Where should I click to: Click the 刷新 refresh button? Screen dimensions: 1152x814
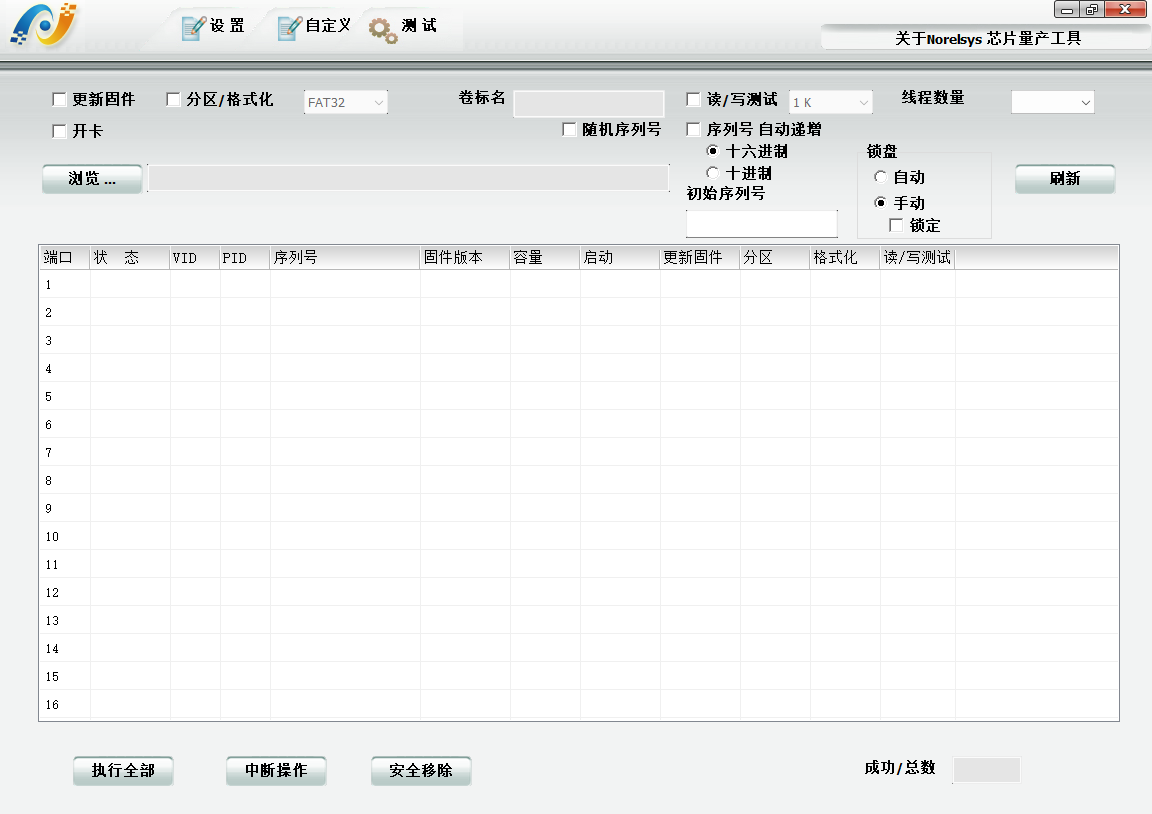point(1065,179)
